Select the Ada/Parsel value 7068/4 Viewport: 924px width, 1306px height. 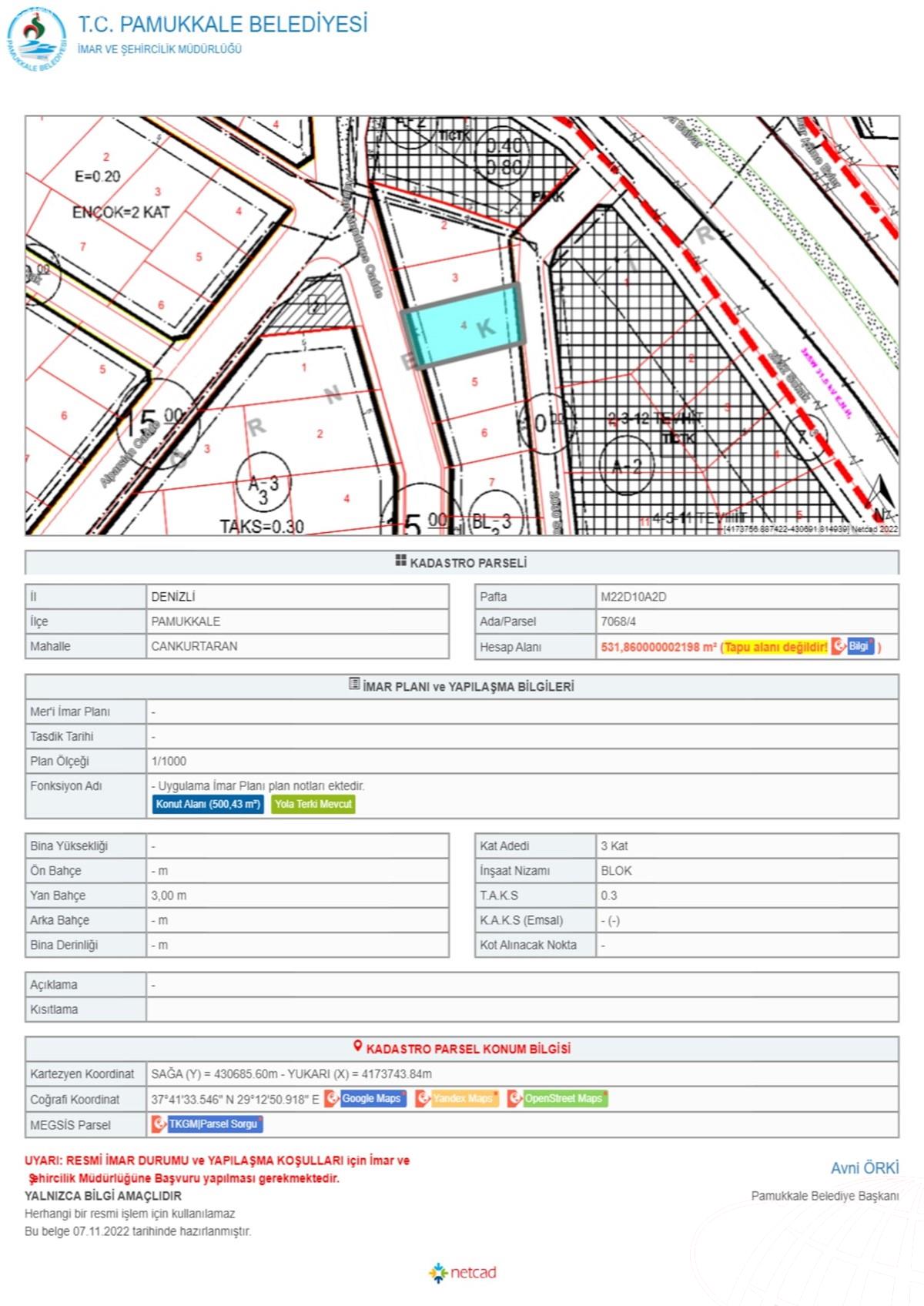(618, 621)
